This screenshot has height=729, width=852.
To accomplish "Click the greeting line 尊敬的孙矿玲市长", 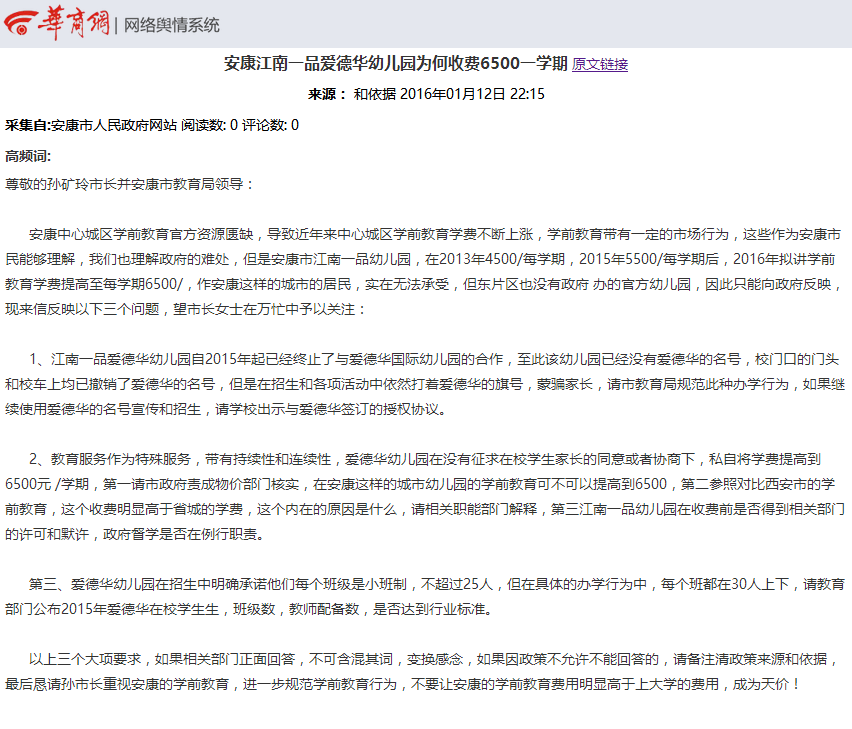I will (129, 184).
